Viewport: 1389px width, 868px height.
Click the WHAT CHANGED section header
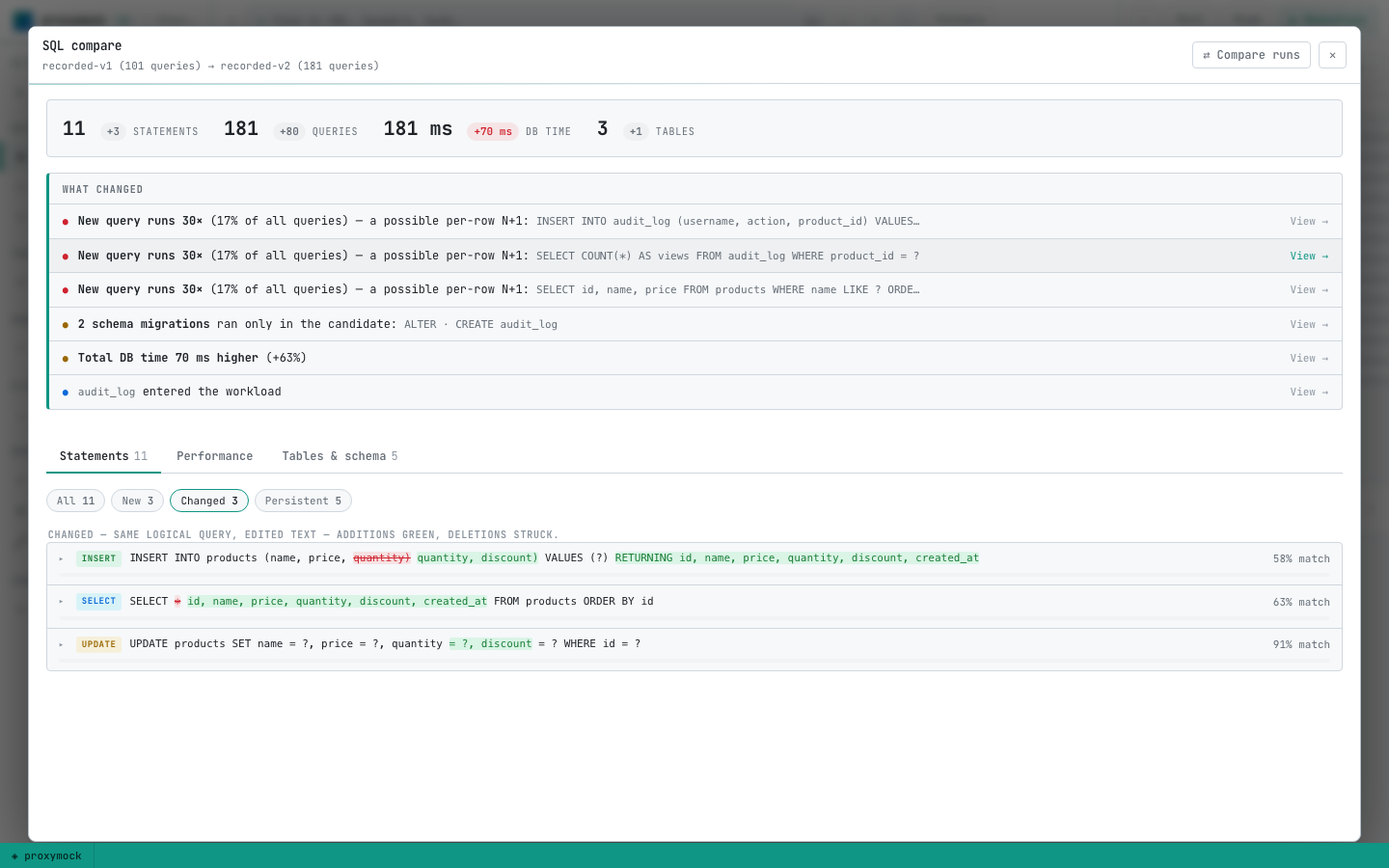(x=102, y=189)
